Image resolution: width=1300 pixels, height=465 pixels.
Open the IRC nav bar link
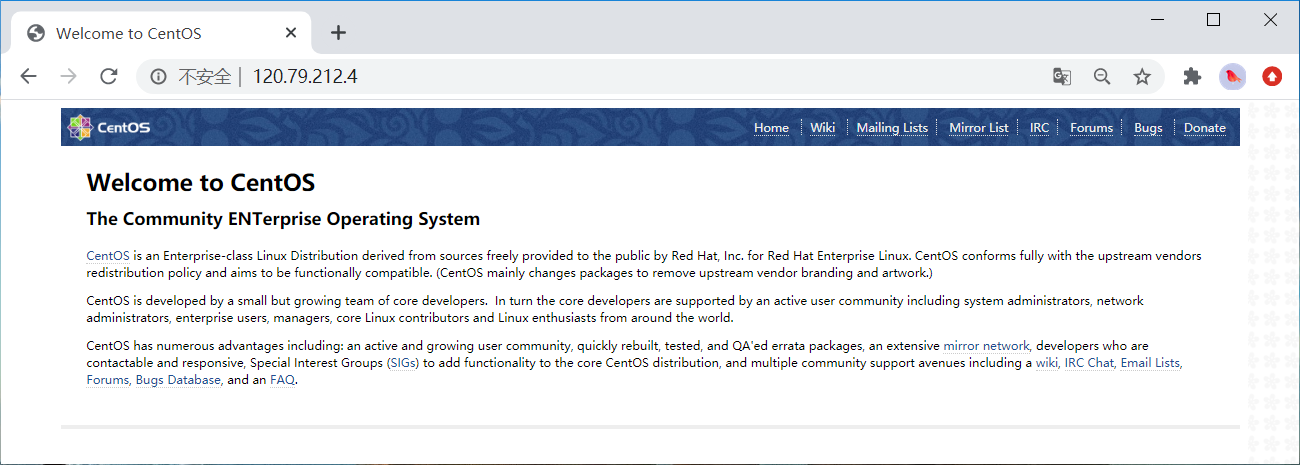pos(1040,128)
